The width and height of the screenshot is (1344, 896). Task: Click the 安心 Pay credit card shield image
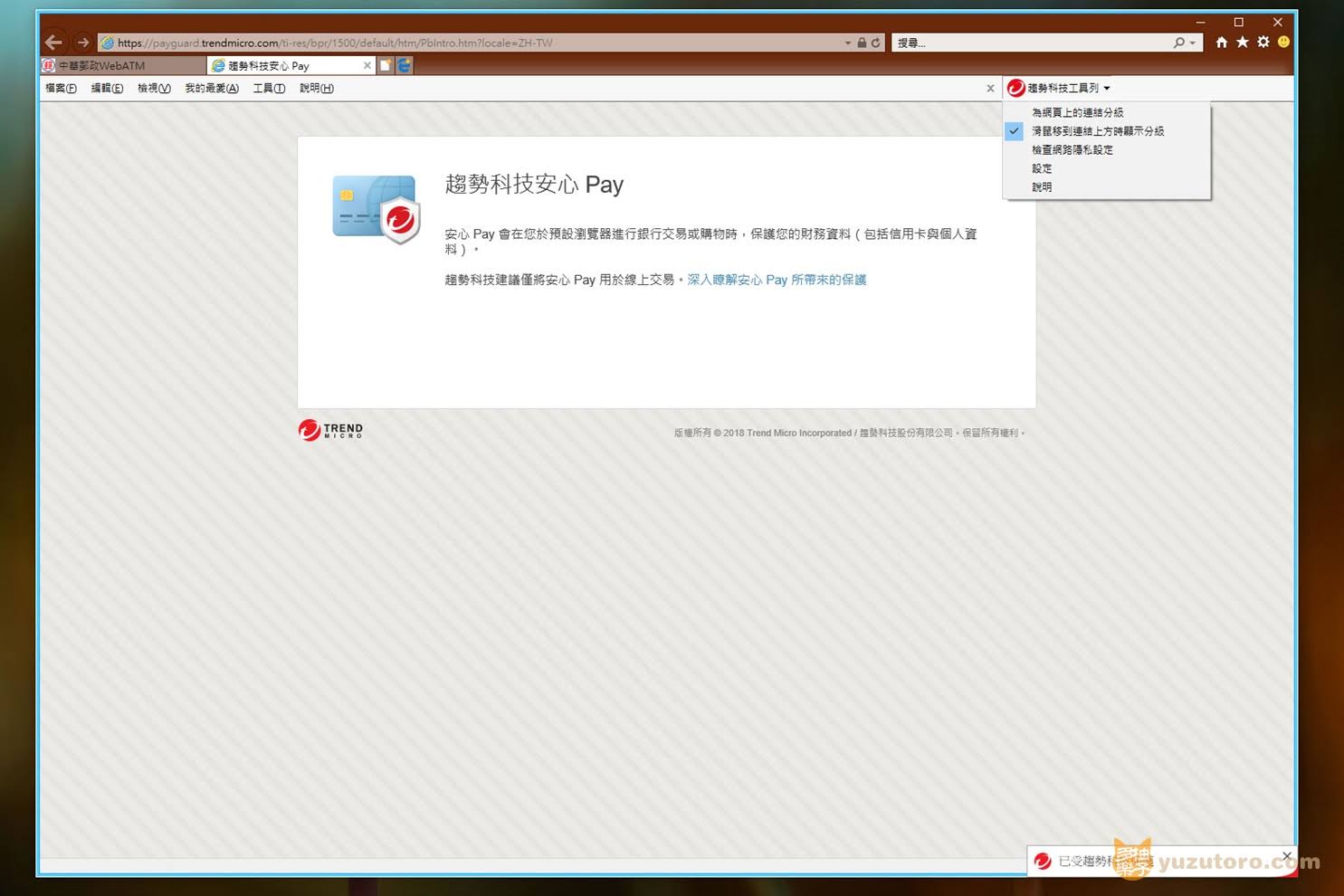(x=377, y=209)
